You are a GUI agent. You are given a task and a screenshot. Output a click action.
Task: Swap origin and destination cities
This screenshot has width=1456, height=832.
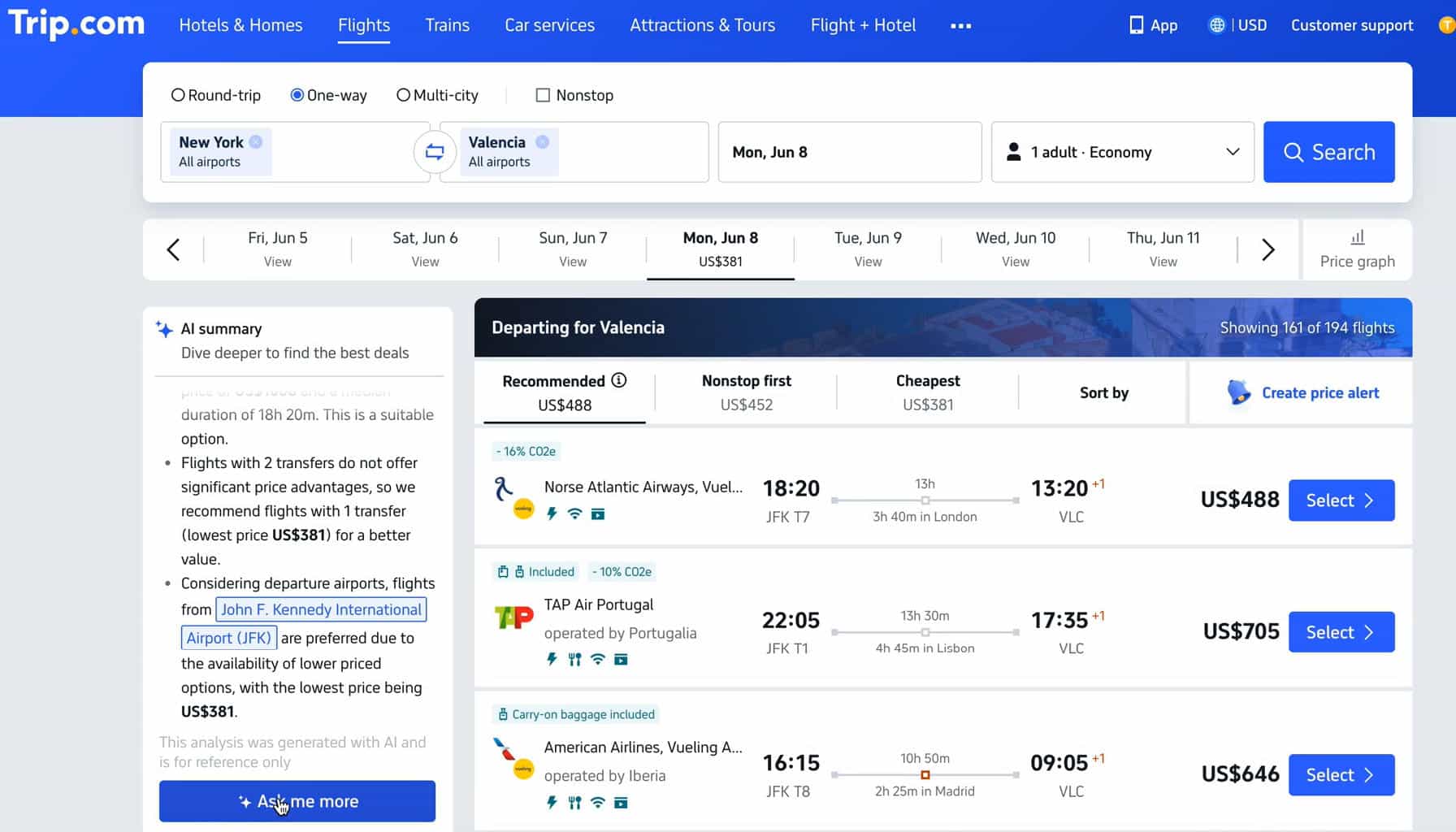click(435, 152)
